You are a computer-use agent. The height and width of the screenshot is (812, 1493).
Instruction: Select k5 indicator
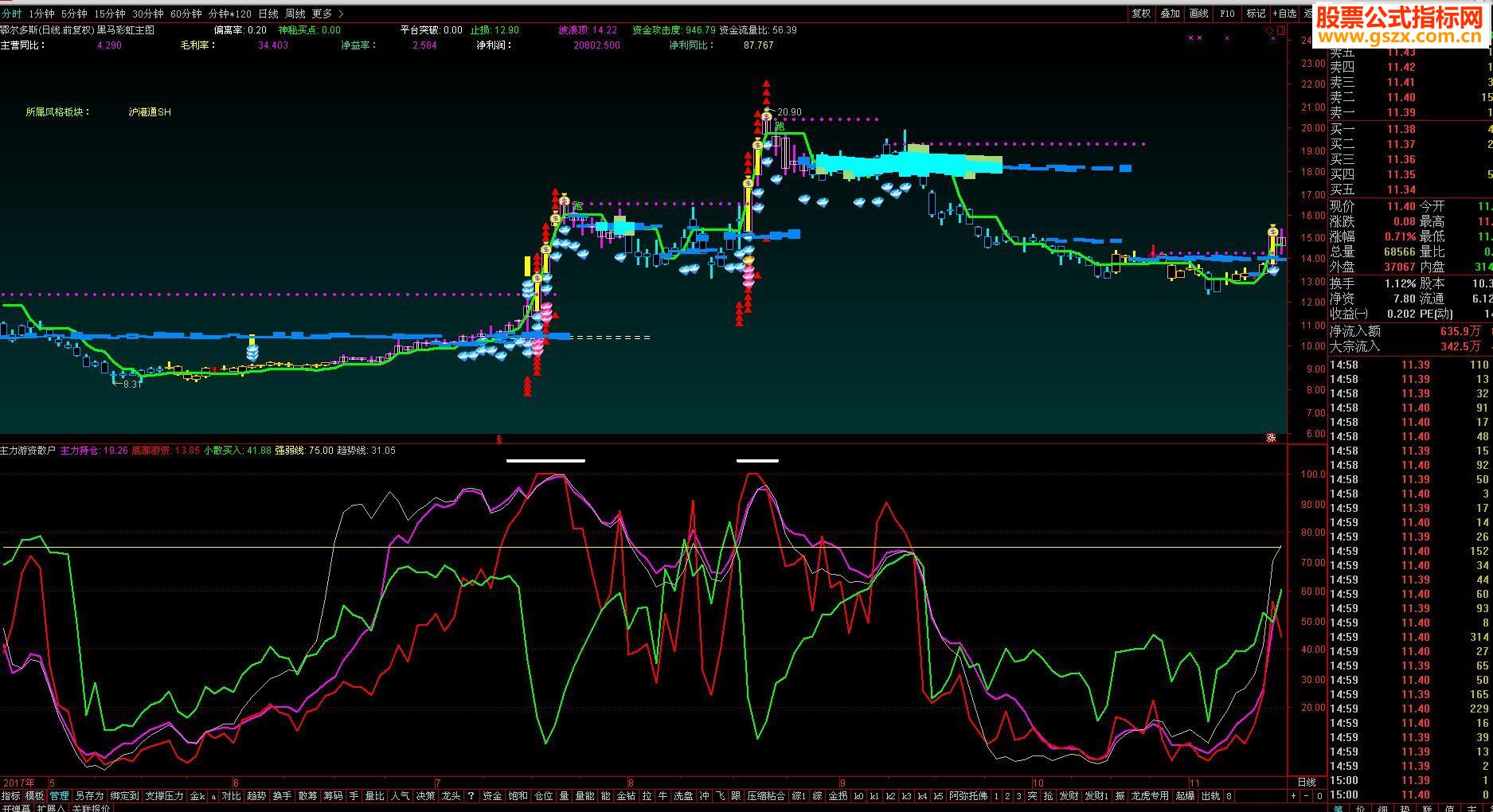coord(938,796)
